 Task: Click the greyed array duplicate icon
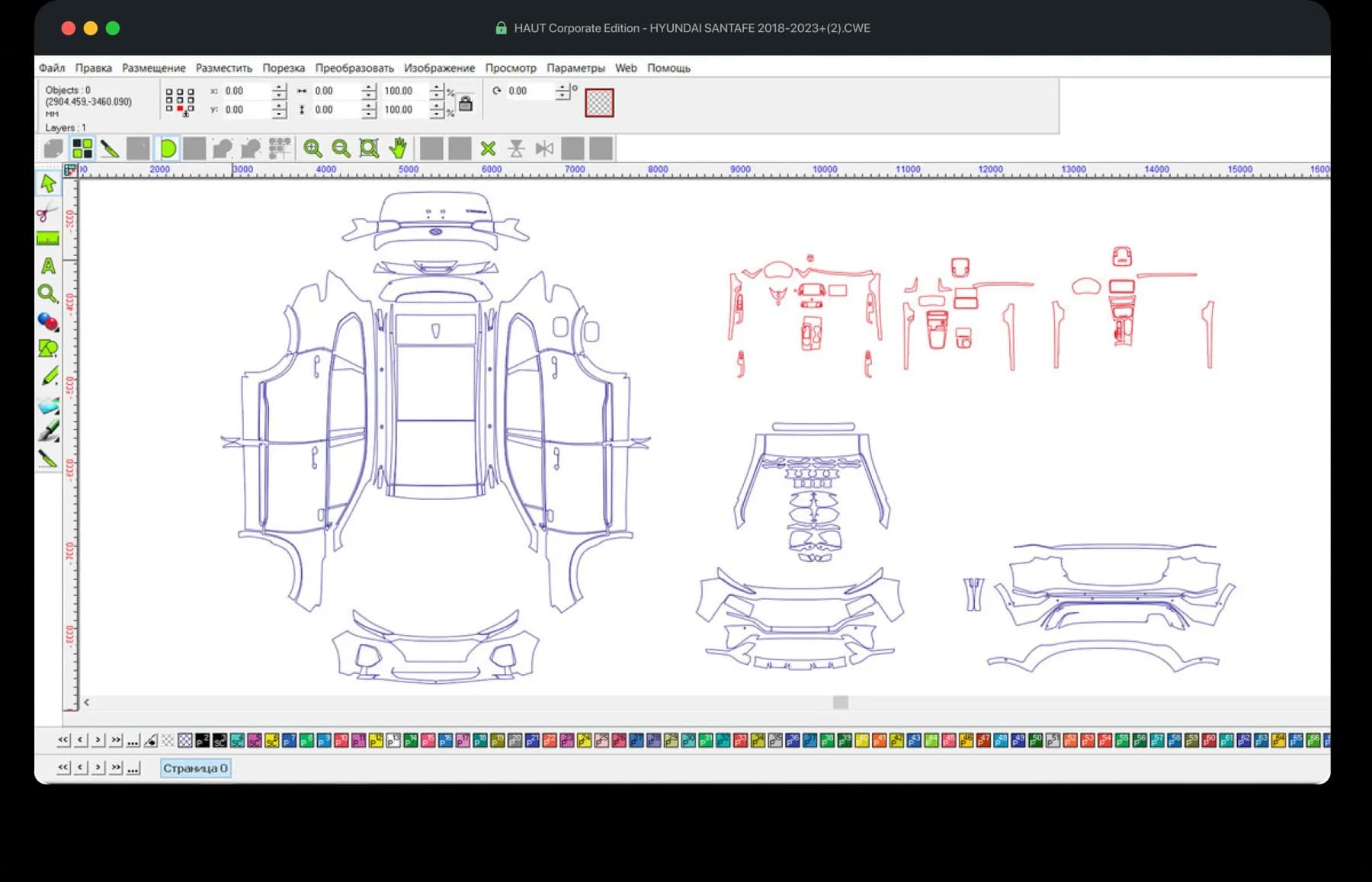279,148
